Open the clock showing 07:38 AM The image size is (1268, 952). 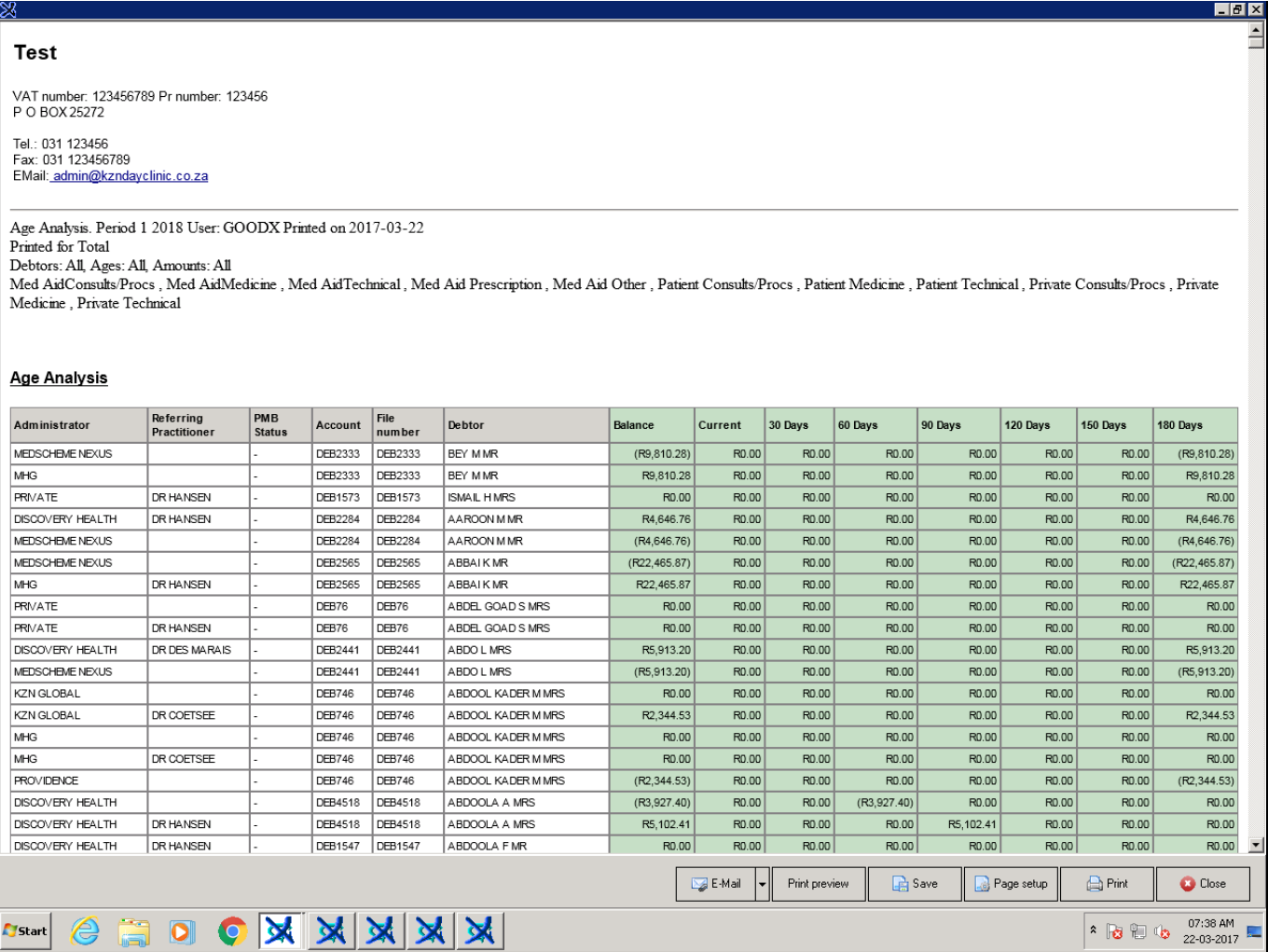point(1210,931)
